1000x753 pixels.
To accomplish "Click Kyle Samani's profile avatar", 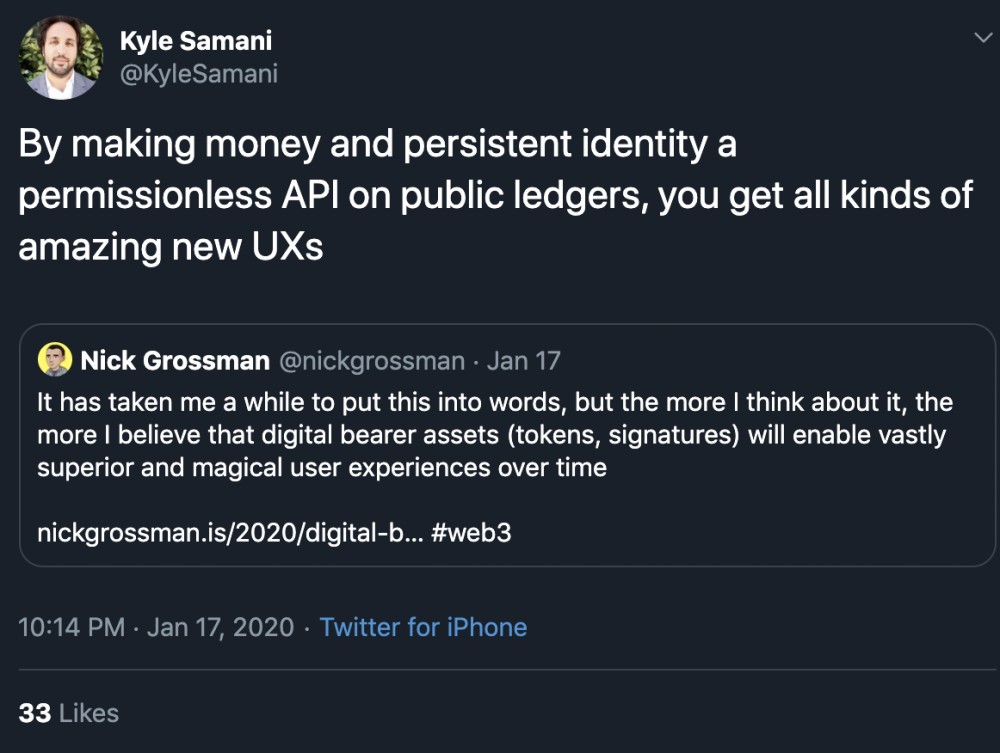I will coord(60,59).
